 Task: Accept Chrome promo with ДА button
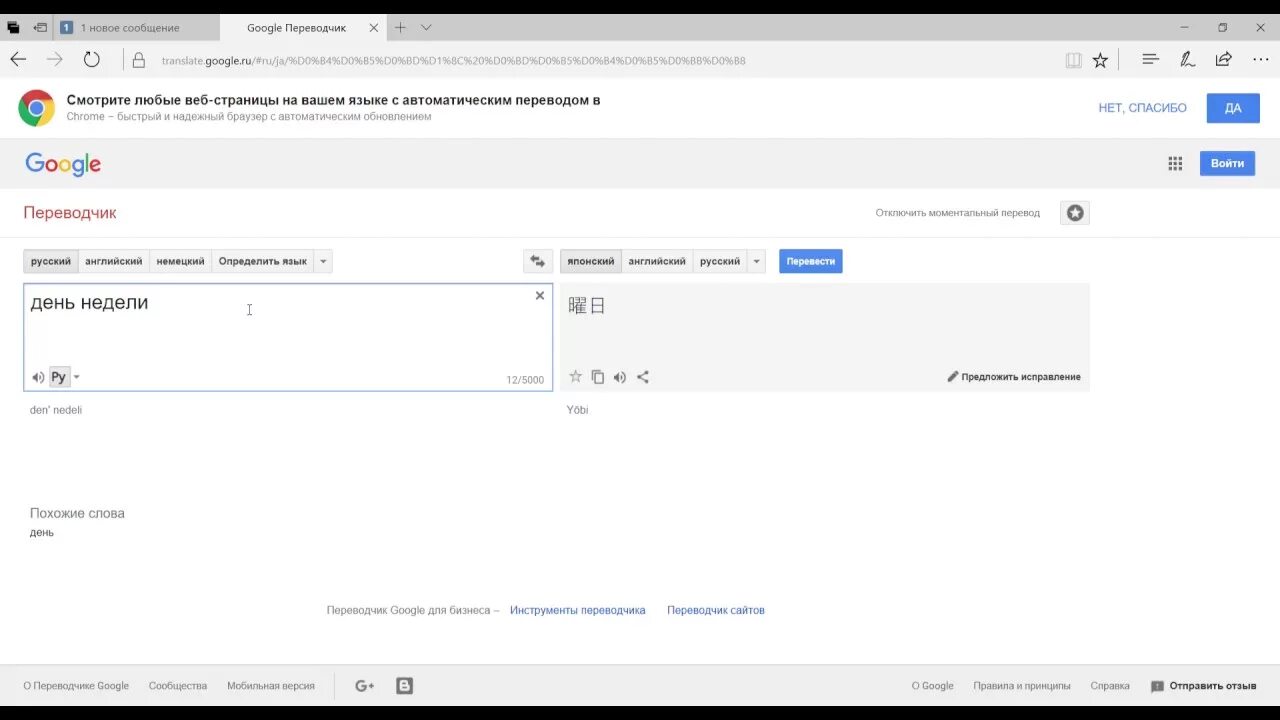point(1233,108)
